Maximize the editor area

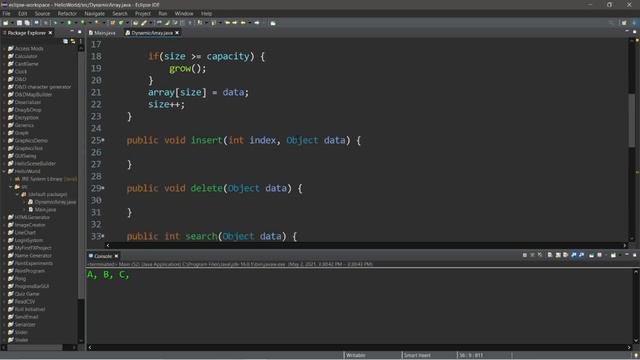[634, 31]
